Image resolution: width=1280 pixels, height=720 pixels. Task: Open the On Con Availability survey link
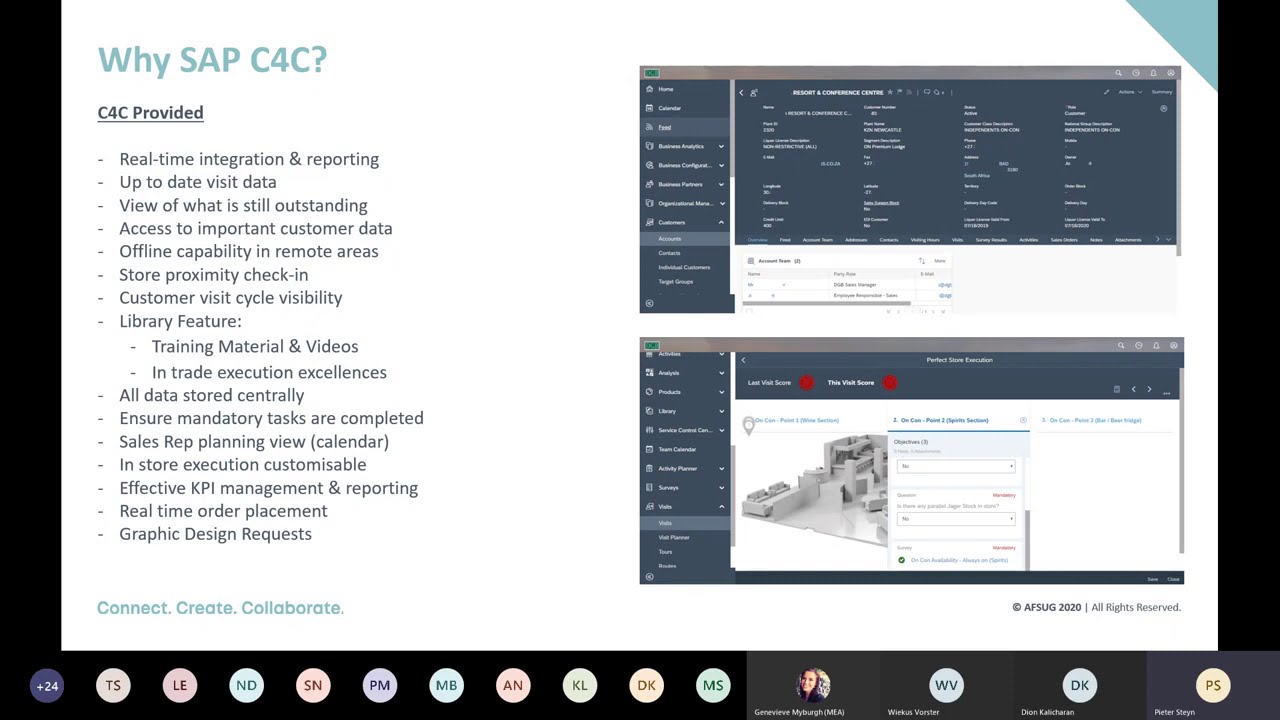958,560
